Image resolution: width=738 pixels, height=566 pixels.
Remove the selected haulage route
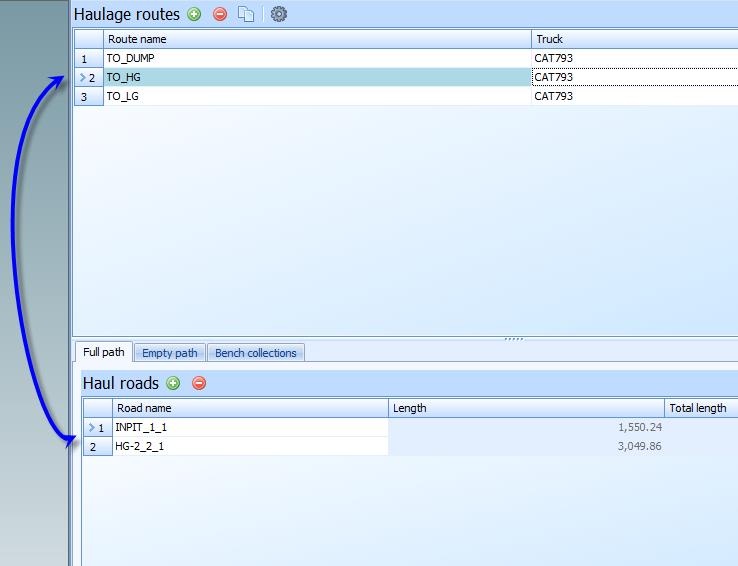pyautogui.click(x=220, y=15)
